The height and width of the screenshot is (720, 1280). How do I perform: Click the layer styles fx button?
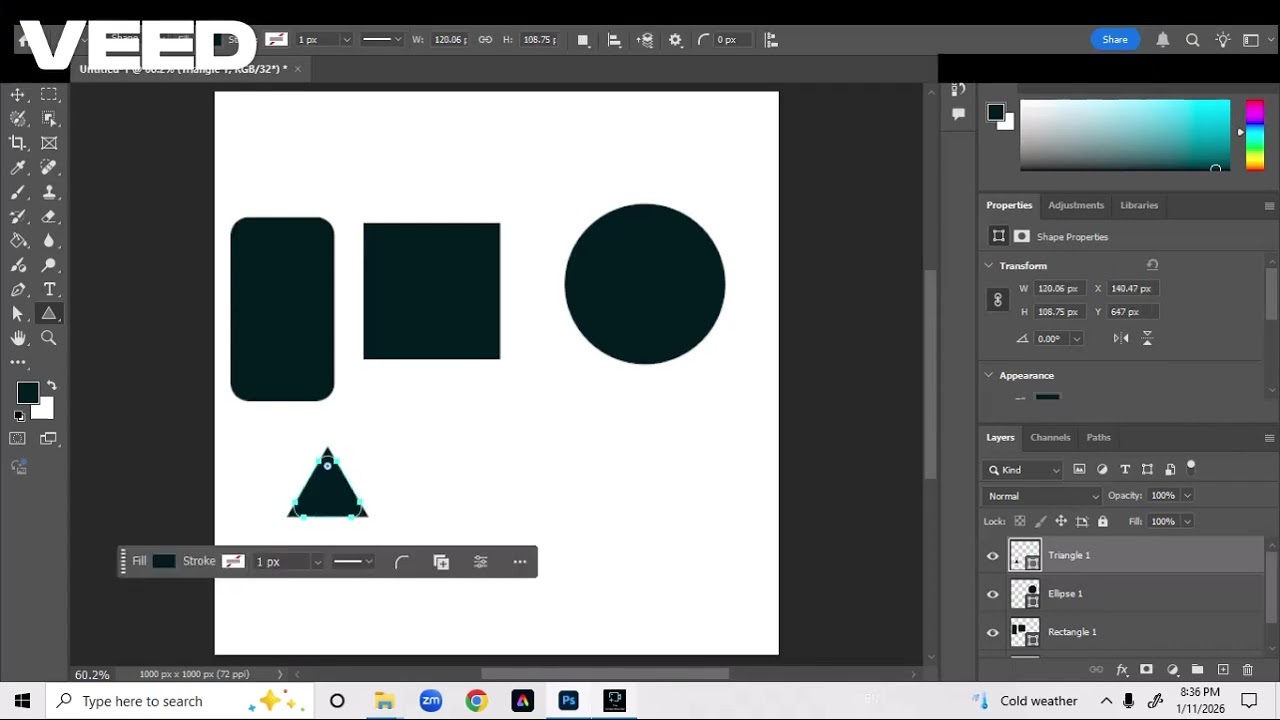(1122, 670)
